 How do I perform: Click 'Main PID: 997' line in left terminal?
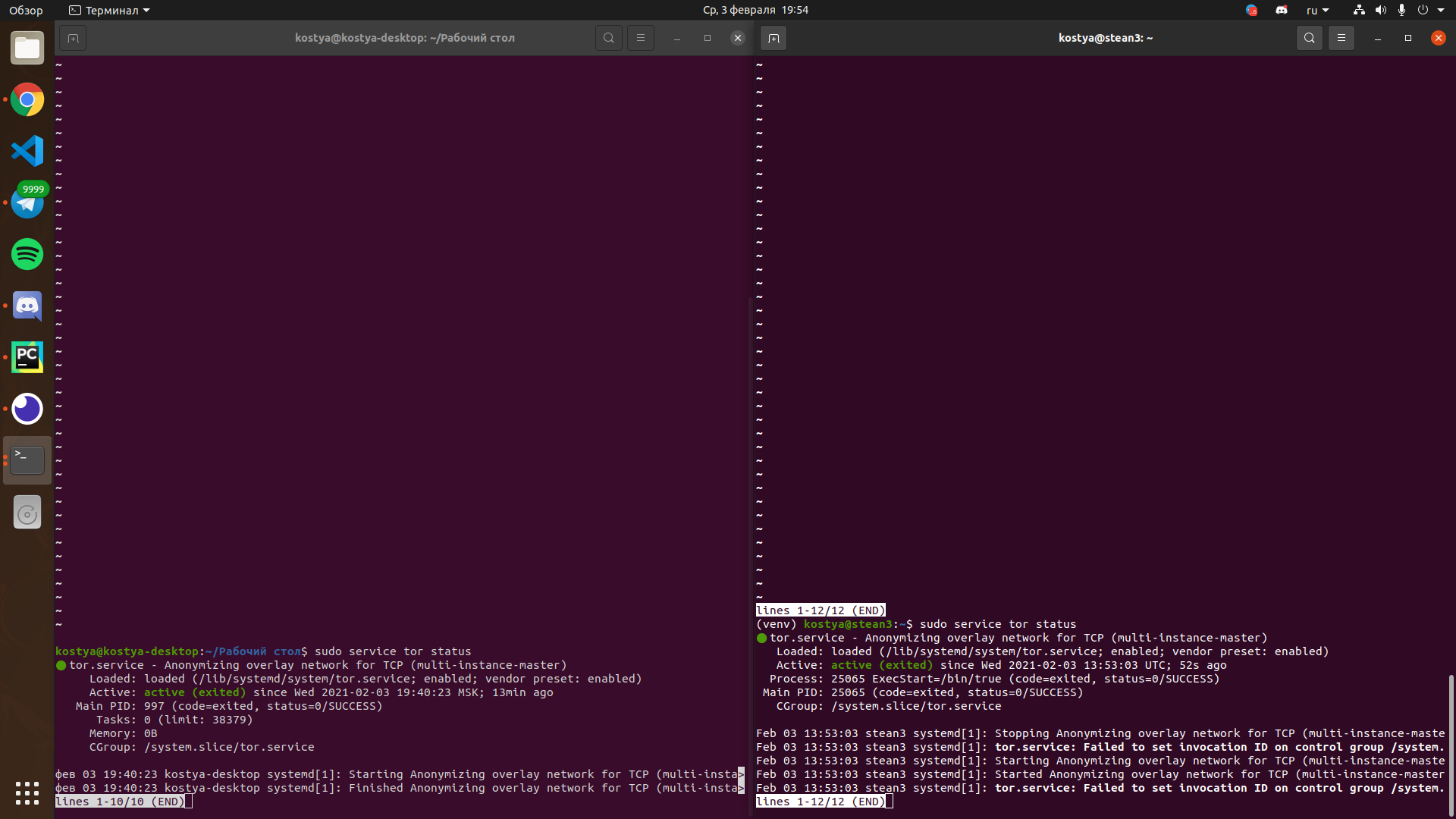point(229,706)
